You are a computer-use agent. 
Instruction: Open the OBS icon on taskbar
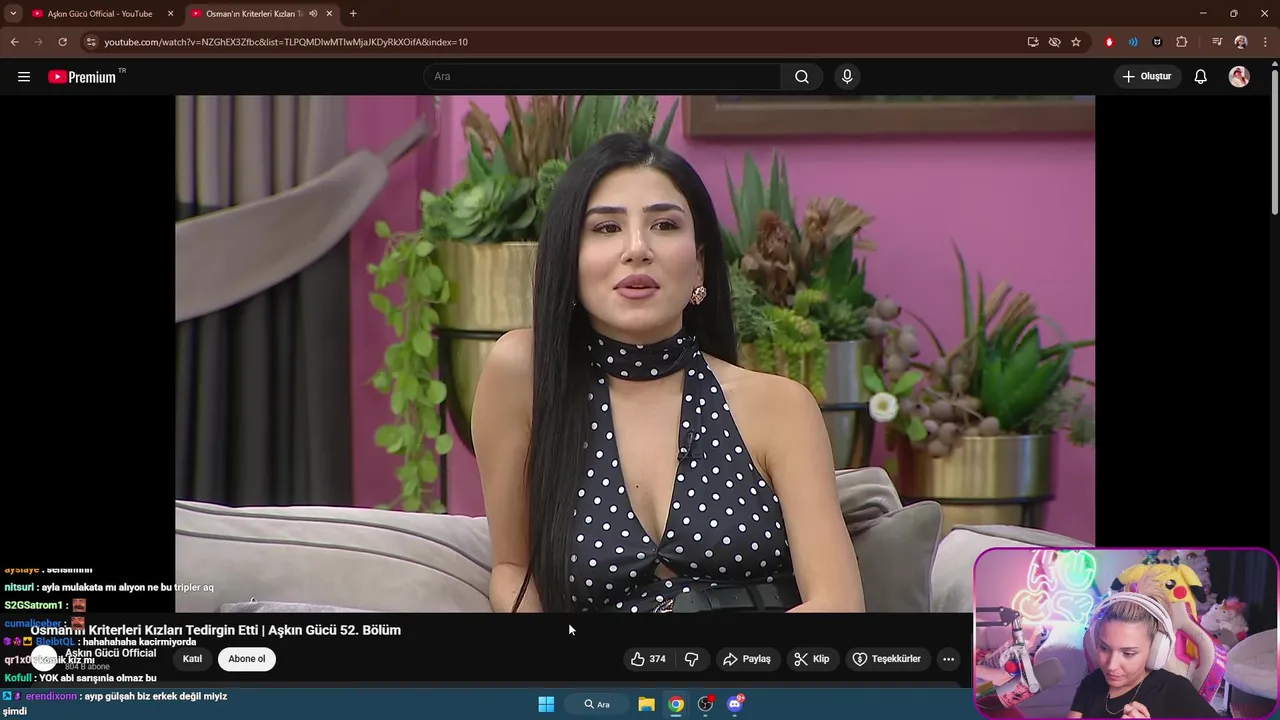(x=706, y=704)
